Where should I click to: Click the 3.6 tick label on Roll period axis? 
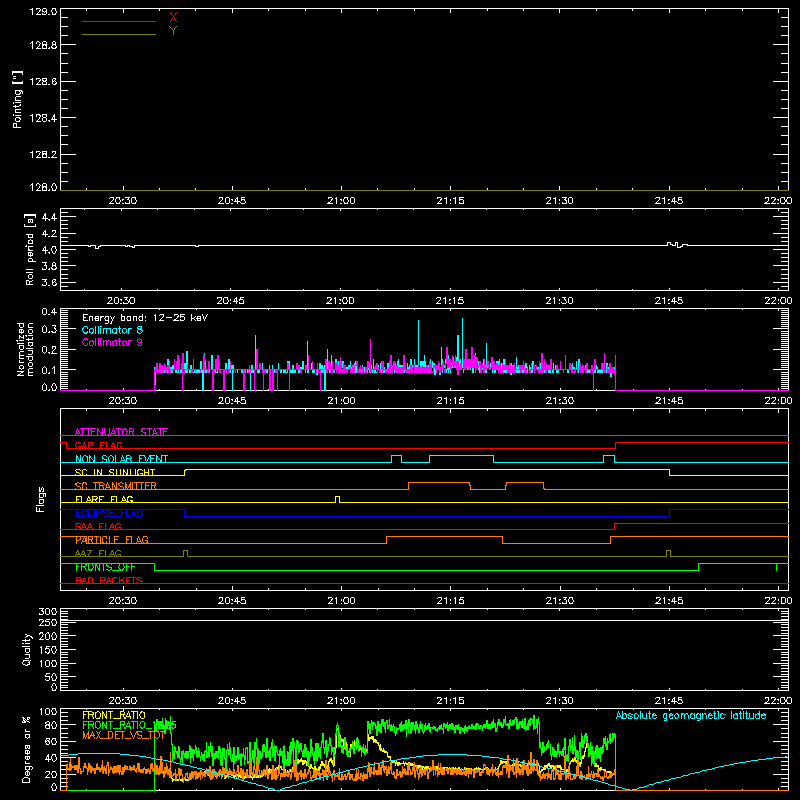(x=49, y=282)
